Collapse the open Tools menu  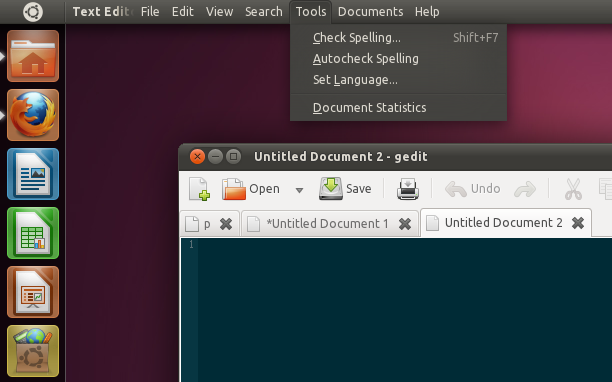tap(311, 12)
